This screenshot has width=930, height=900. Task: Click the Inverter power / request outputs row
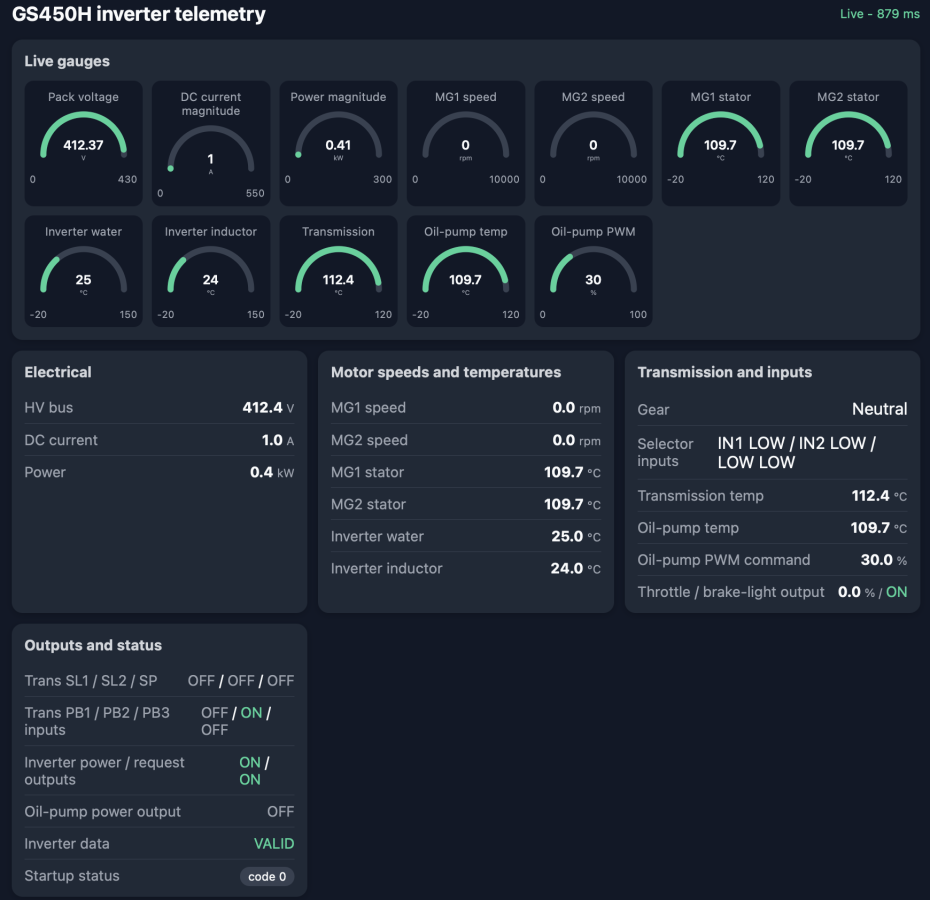[x=159, y=771]
